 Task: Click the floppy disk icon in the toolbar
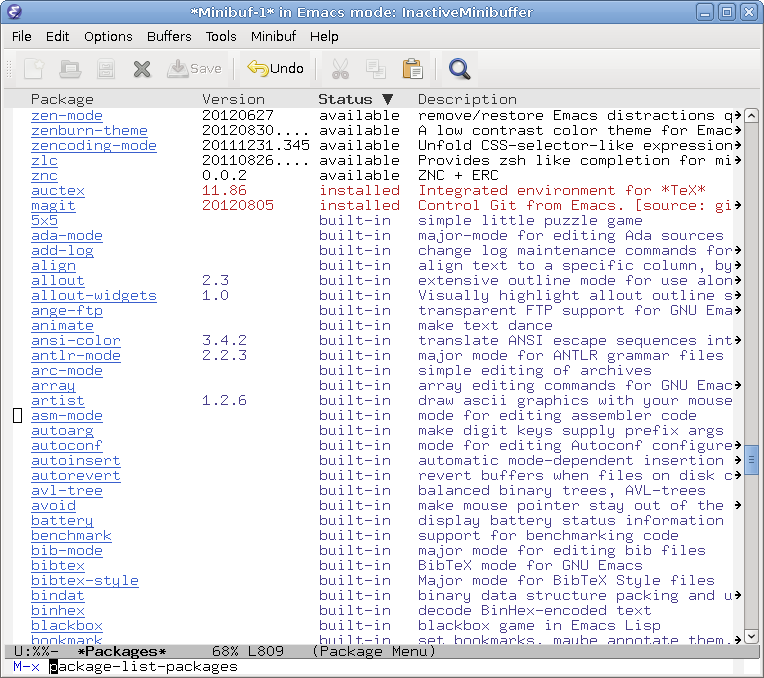point(106,69)
